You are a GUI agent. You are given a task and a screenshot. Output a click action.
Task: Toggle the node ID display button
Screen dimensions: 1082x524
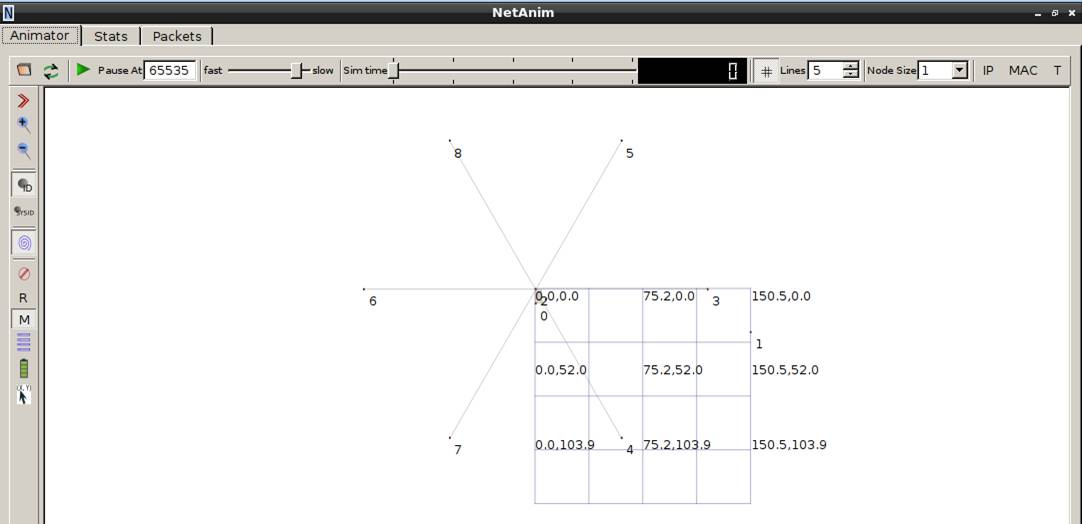tap(24, 185)
